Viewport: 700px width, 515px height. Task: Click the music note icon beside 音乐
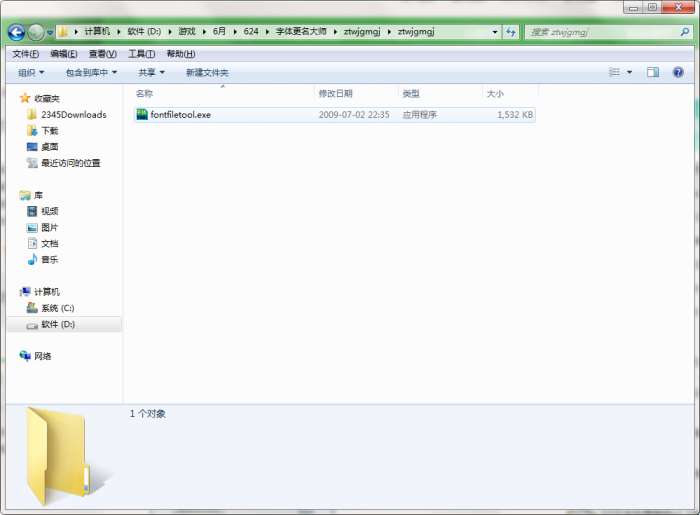tap(32, 259)
